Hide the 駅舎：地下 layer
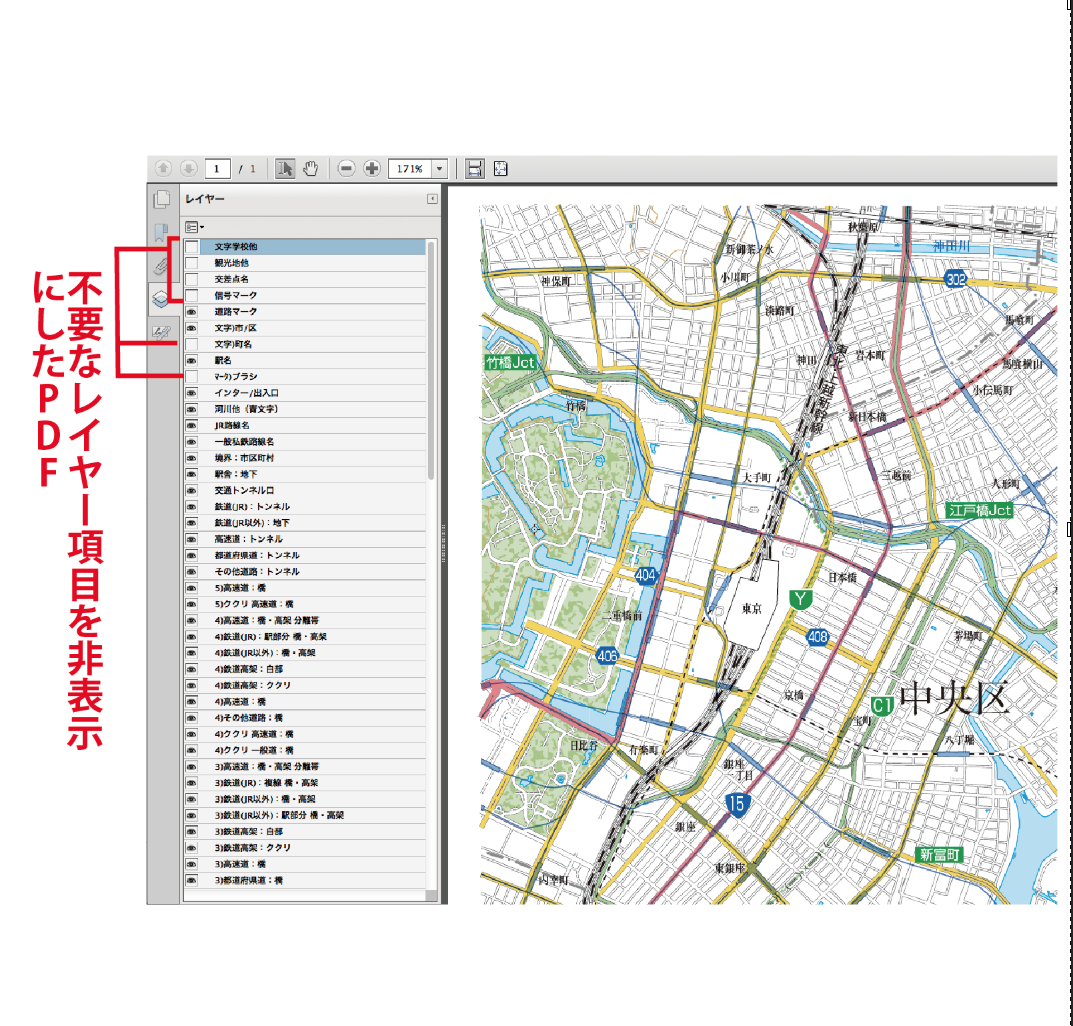The height and width of the screenshot is (1026, 1073). (x=192, y=474)
